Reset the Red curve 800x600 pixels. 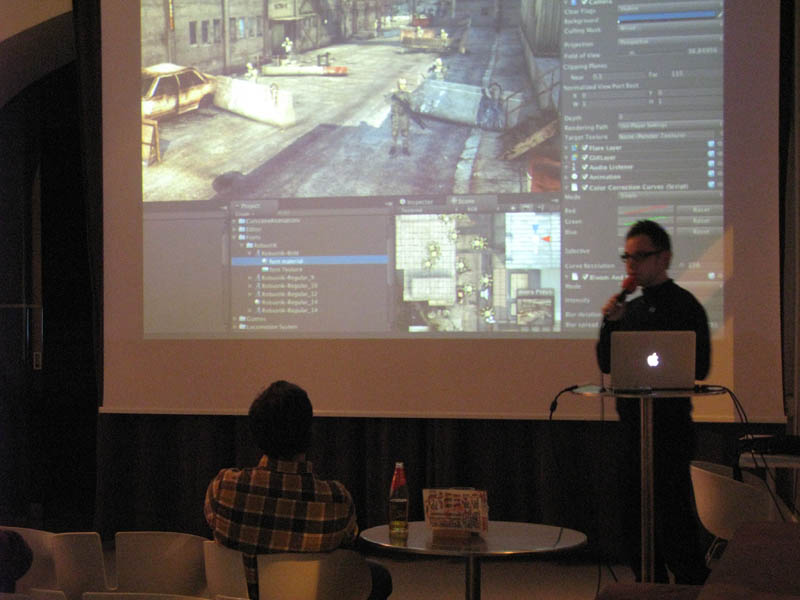click(x=698, y=210)
